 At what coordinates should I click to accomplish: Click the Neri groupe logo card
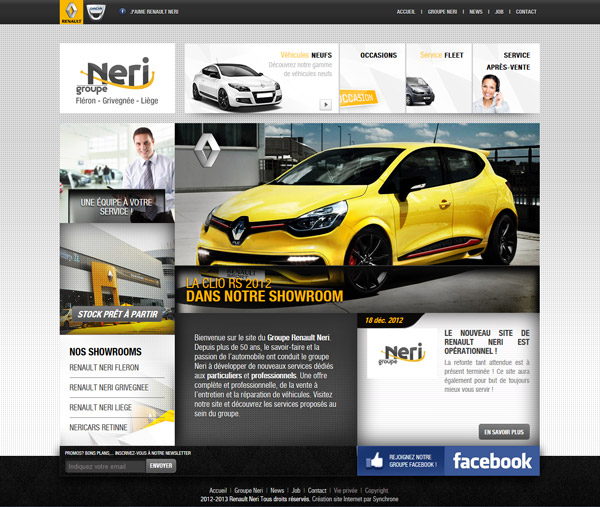pos(117,78)
